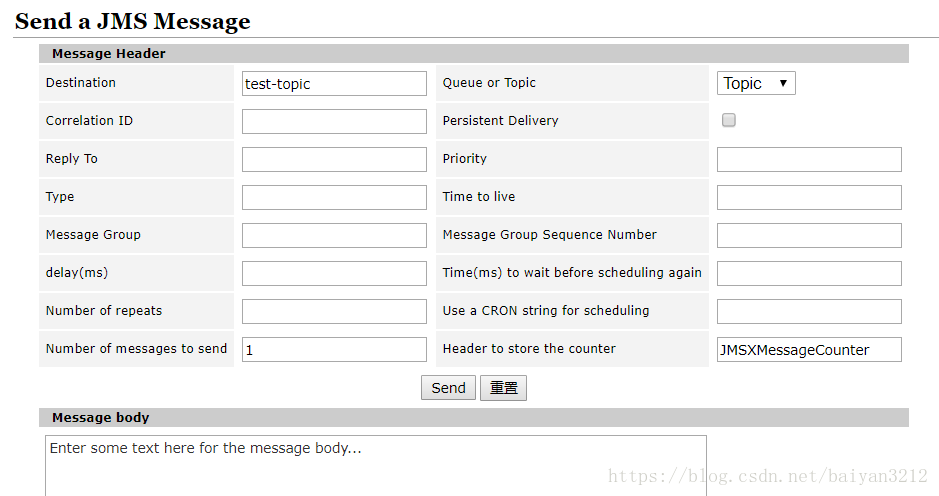Click the 重置 reset button

503,388
